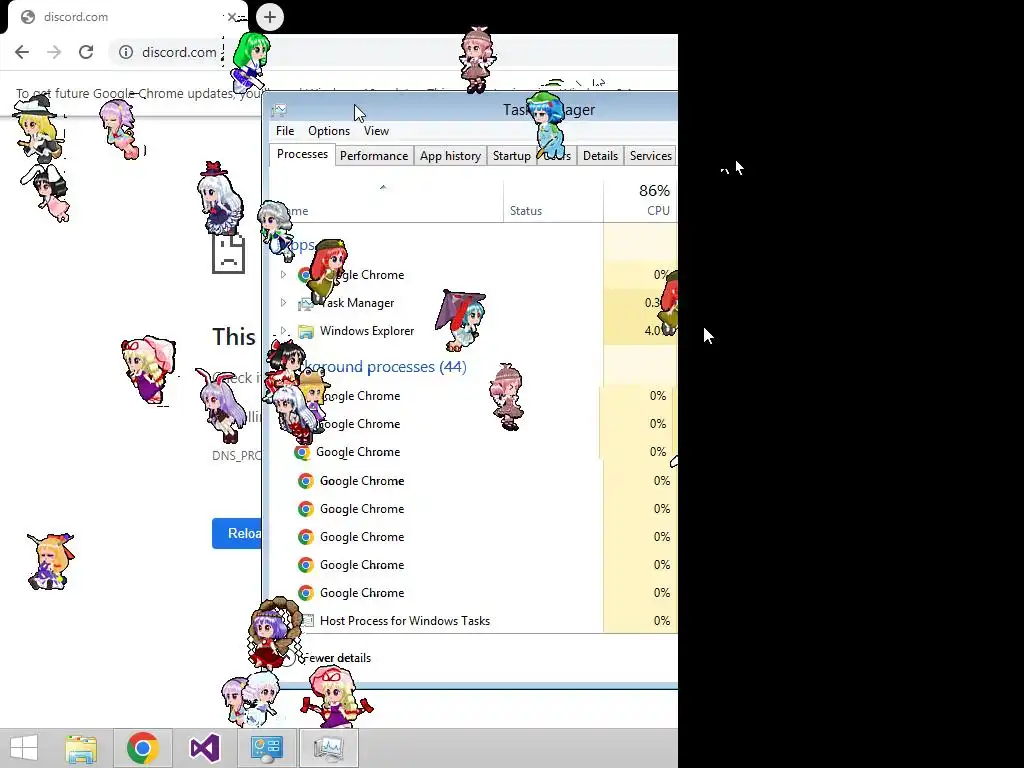Open File Explorer from the taskbar
The height and width of the screenshot is (768, 1024).
(x=81, y=748)
